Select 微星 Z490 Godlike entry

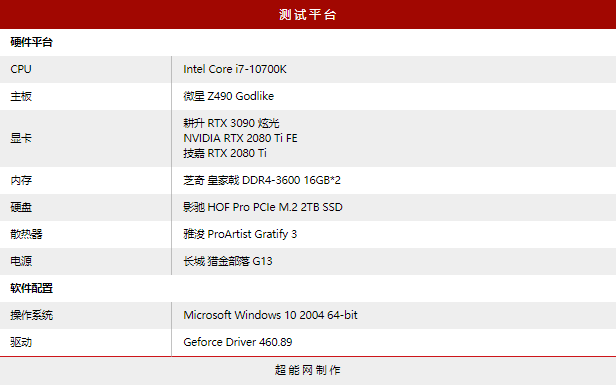pos(229,96)
